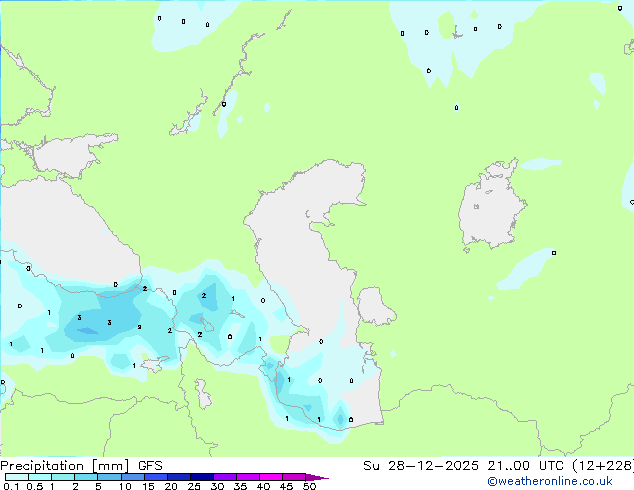
Task: Pick the legend swatch between 45 and 50
Action: (x=294, y=477)
